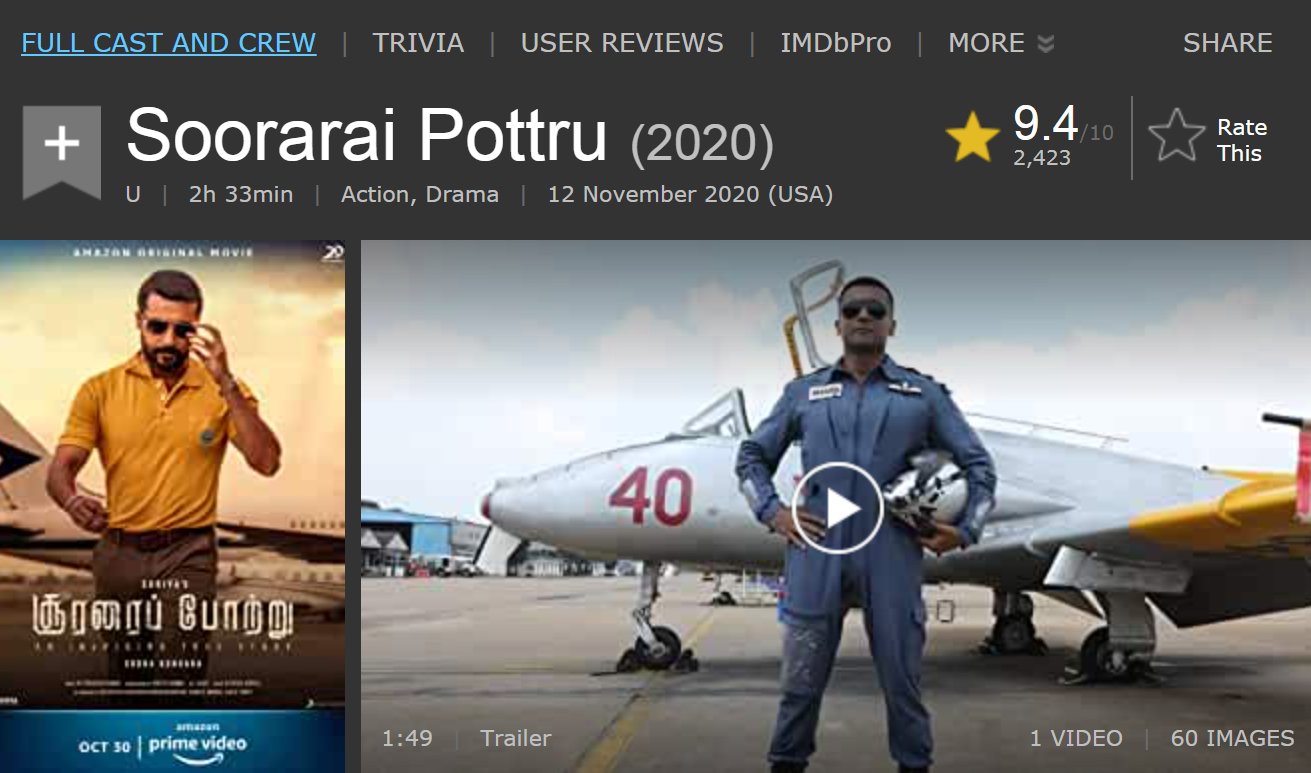Viewport: 1311px width, 773px height.
Task: Click the 1:49 trailer duration text
Action: (x=407, y=739)
